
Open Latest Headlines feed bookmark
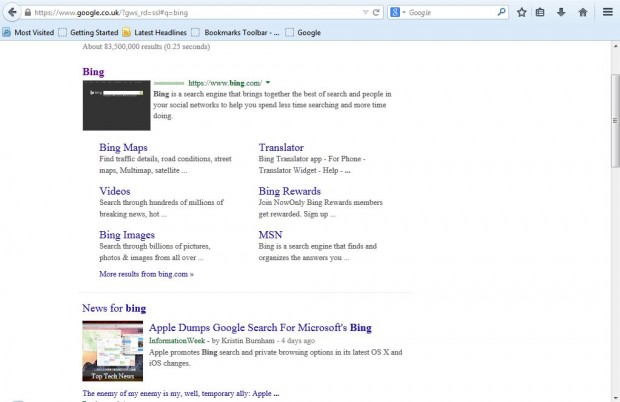click(x=155, y=32)
